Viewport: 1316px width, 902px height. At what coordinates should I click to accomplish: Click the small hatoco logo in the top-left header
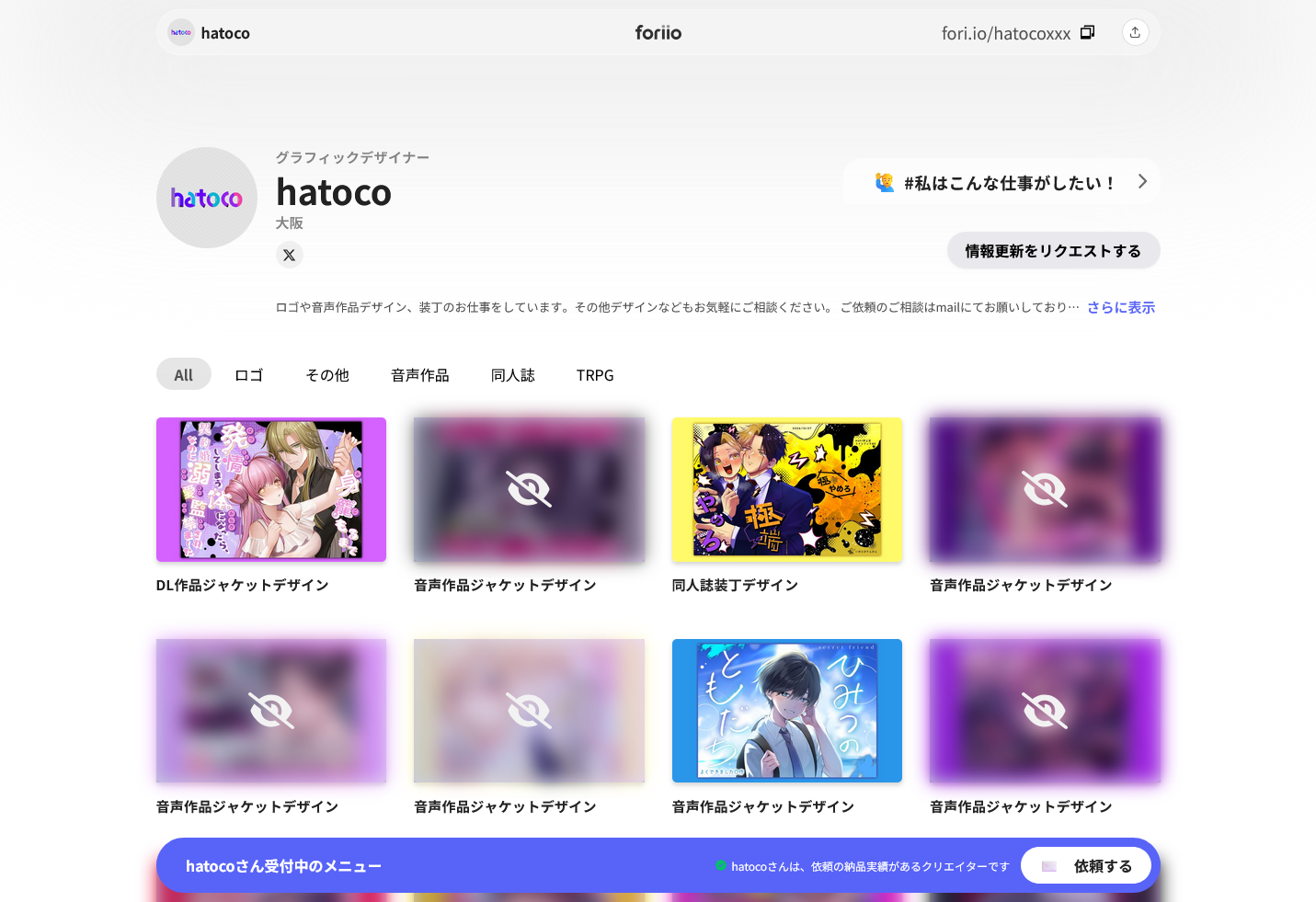tap(180, 32)
